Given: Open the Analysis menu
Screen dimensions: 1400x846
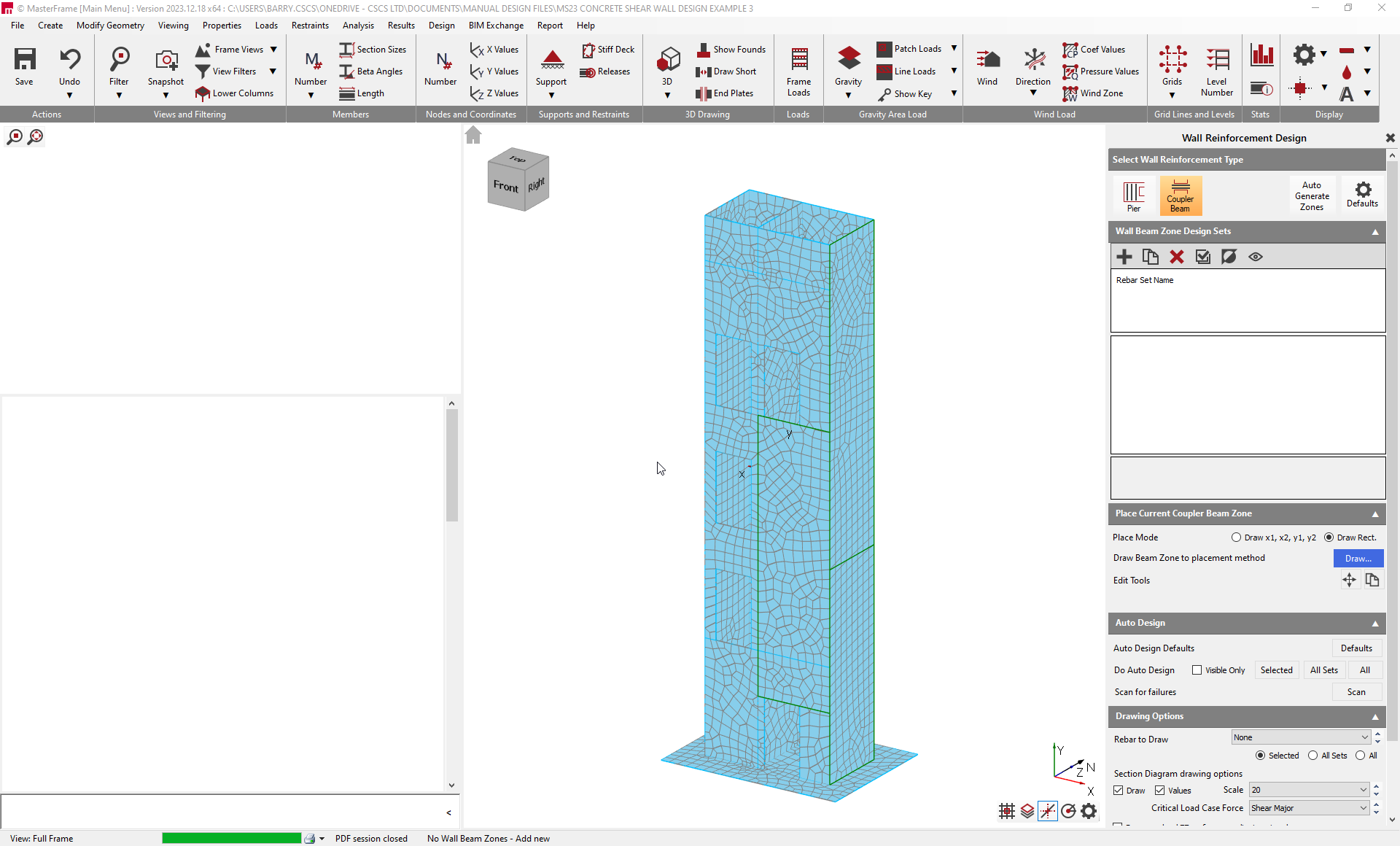Looking at the screenshot, I should pyautogui.click(x=357, y=25).
